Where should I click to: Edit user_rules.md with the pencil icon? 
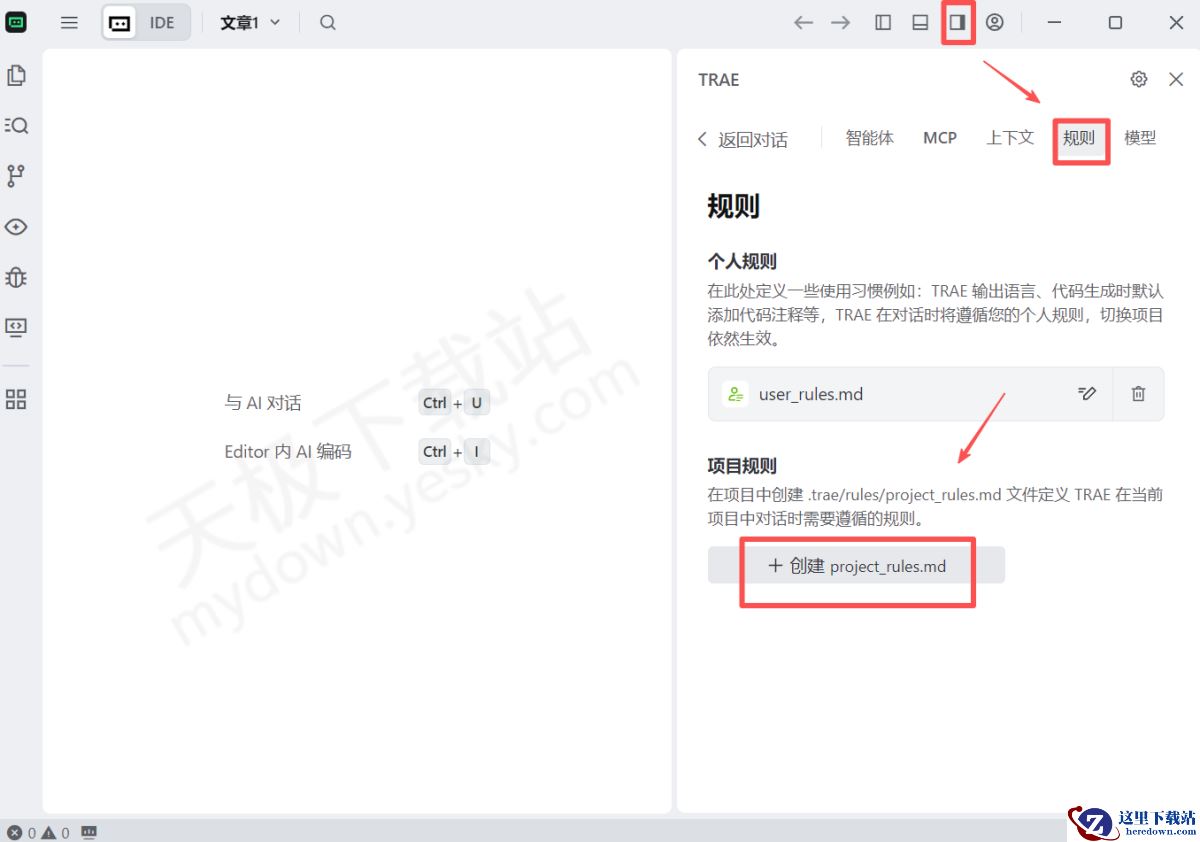tap(1088, 394)
